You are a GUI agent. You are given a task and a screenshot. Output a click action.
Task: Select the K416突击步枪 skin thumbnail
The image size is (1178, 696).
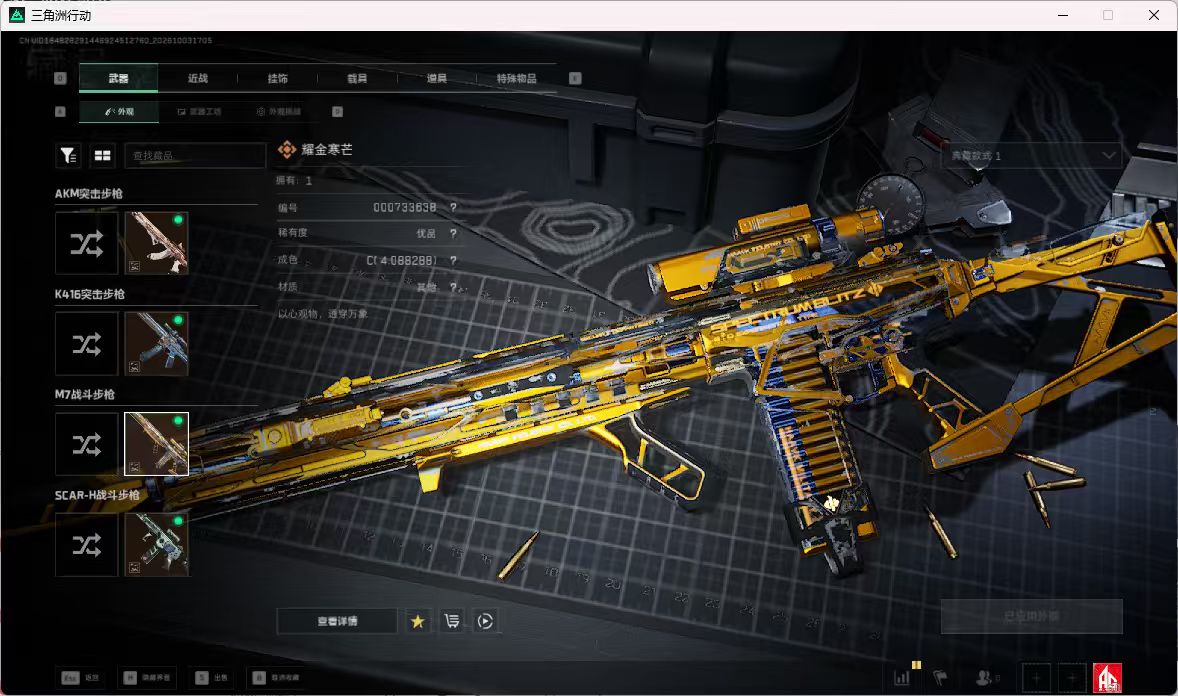(156, 343)
